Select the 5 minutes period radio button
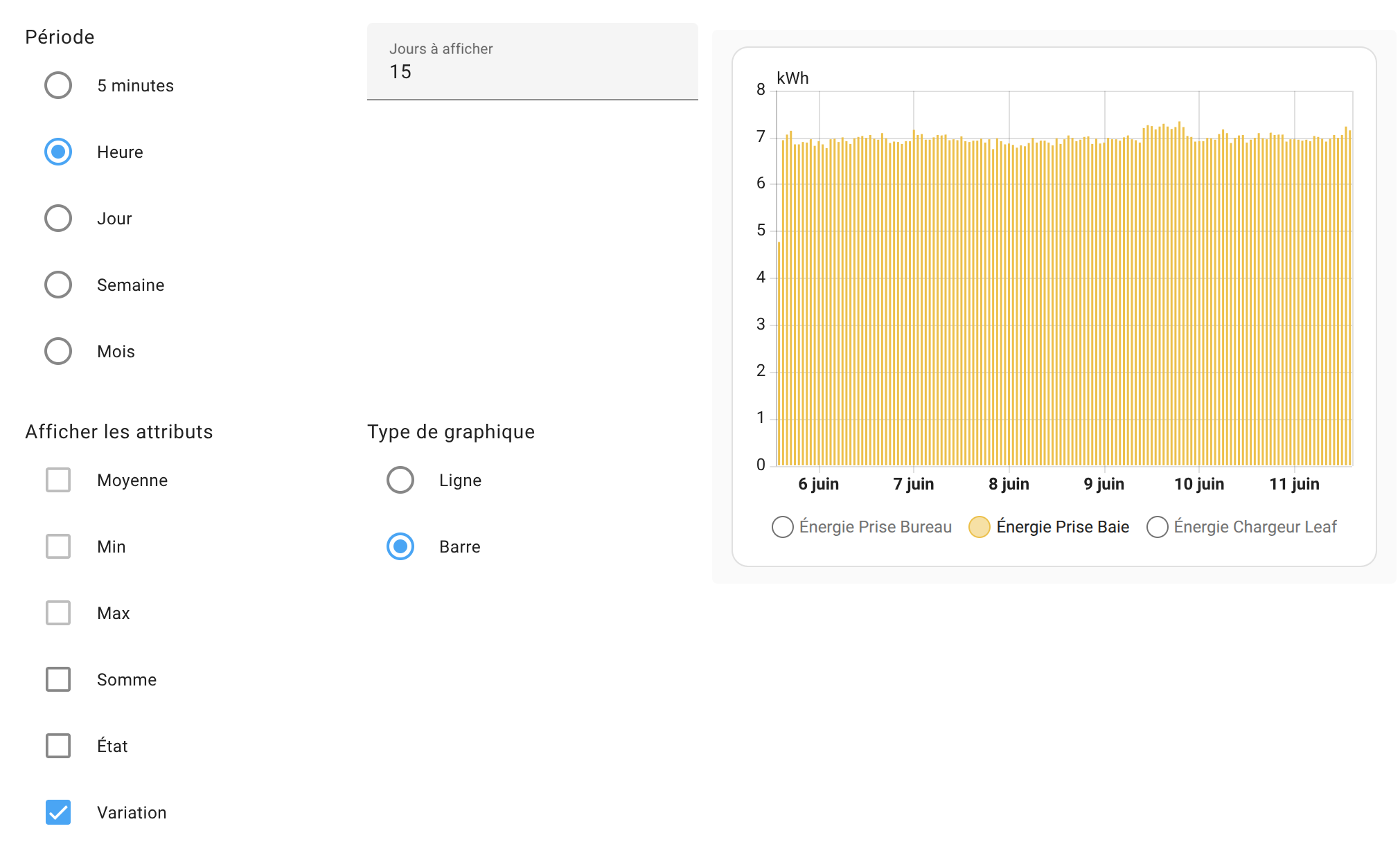Image resolution: width=1400 pixels, height=851 pixels. click(58, 85)
